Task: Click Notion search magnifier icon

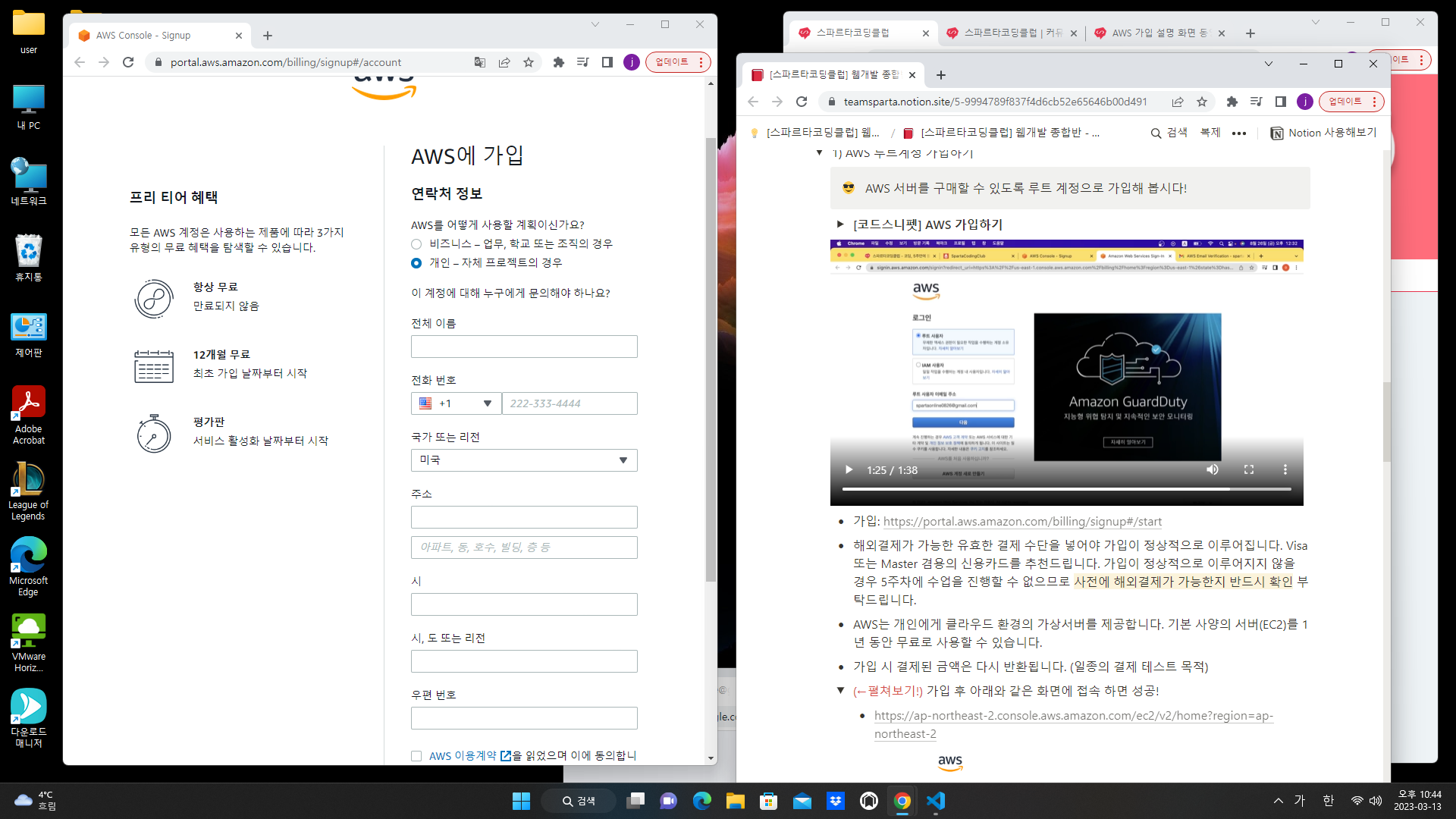Action: tap(1156, 133)
